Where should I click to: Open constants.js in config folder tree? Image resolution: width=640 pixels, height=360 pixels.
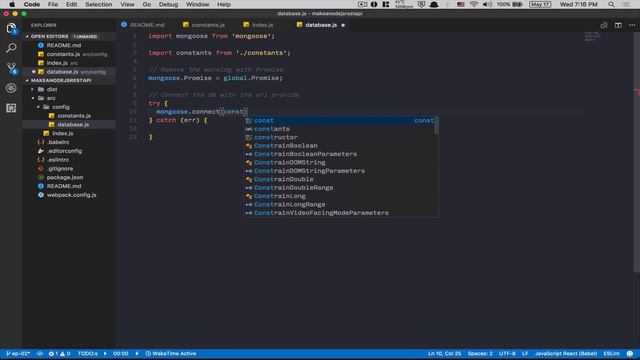(x=74, y=116)
